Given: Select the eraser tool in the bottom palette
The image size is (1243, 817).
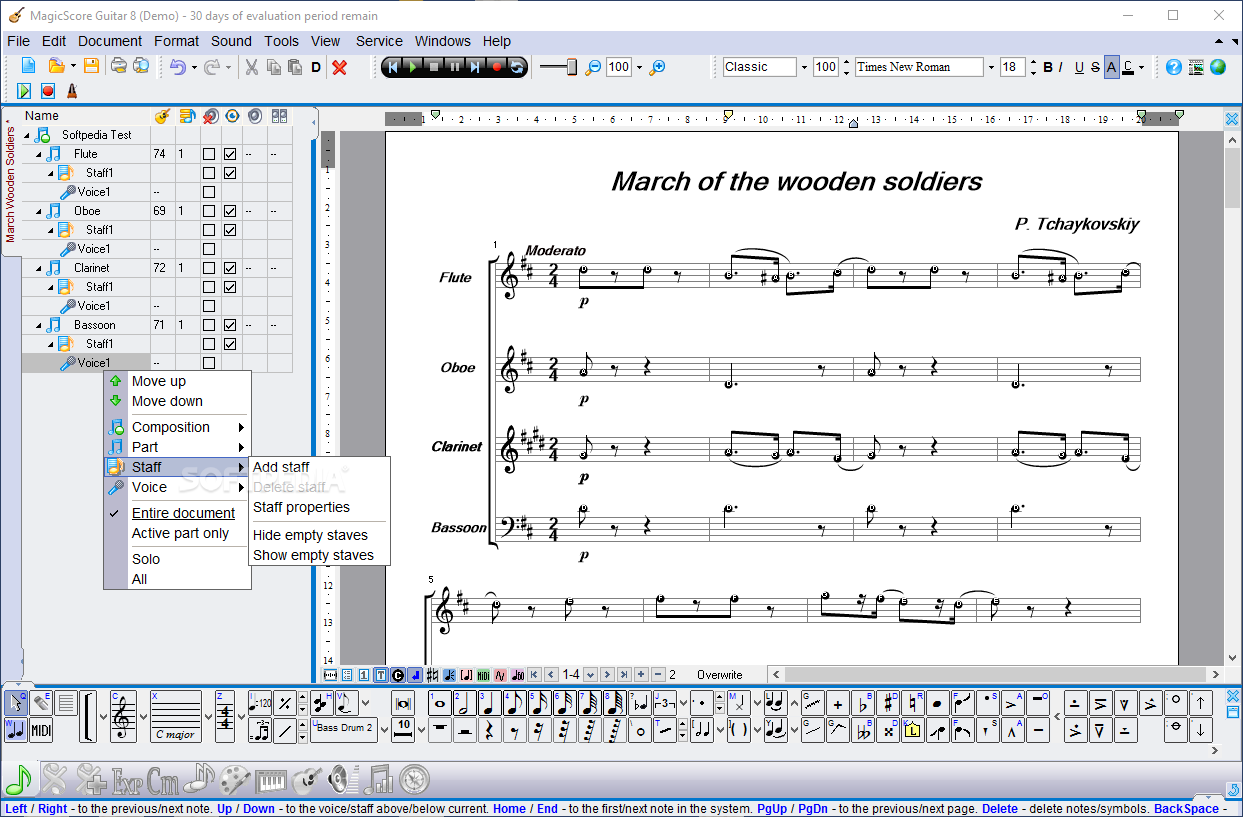Looking at the screenshot, I should [41, 703].
